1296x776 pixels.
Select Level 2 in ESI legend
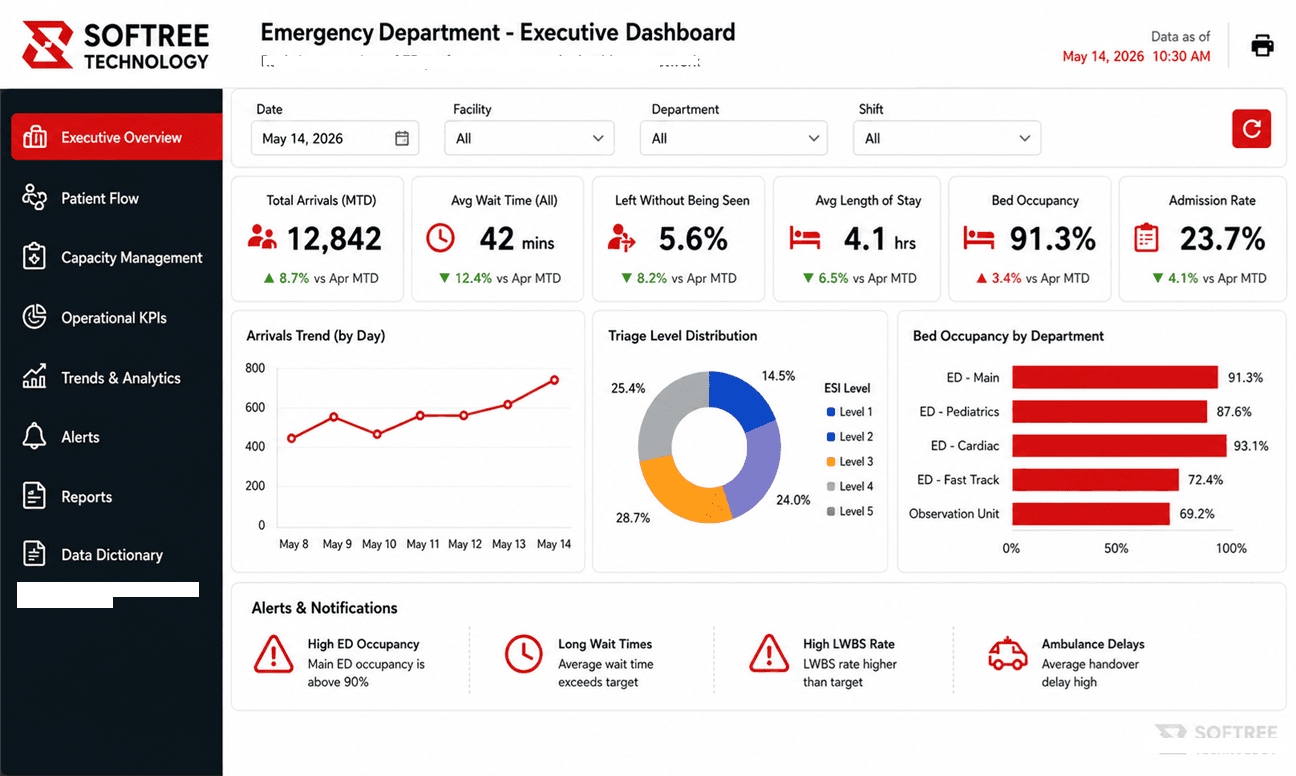click(x=850, y=437)
